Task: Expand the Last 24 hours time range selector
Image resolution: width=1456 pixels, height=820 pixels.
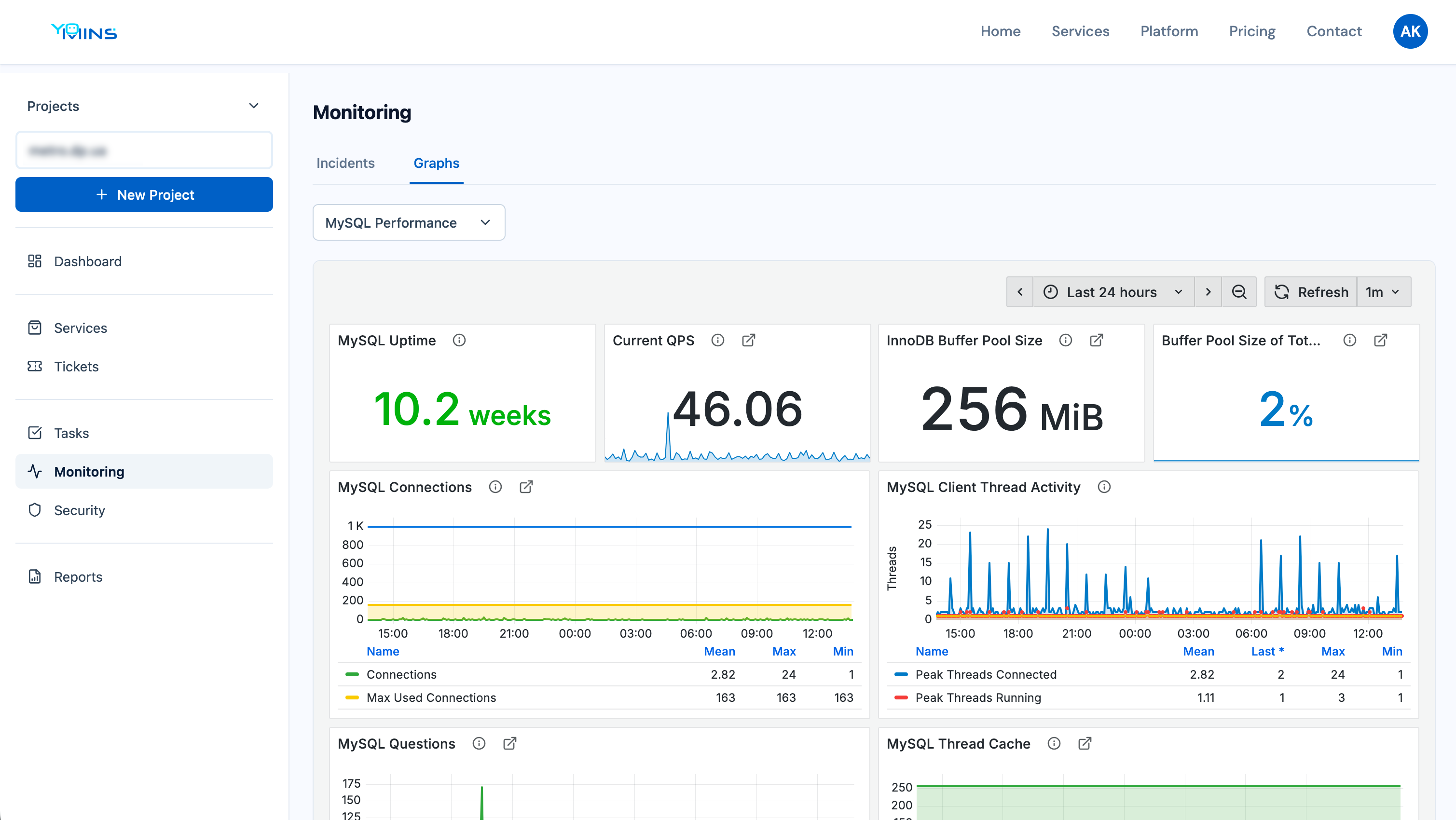Action: pos(1111,292)
